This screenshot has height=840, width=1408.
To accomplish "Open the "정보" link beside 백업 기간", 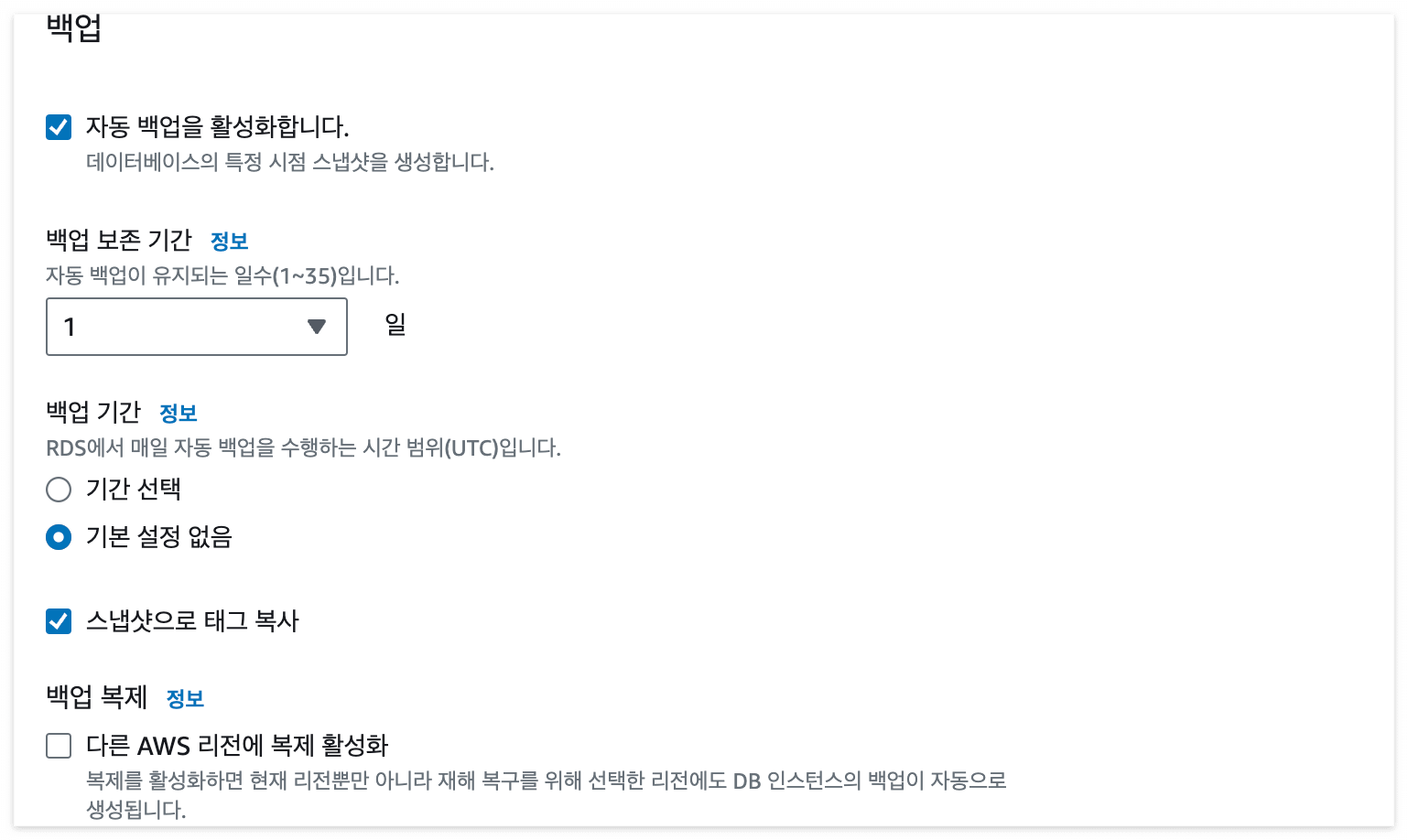I will (179, 414).
